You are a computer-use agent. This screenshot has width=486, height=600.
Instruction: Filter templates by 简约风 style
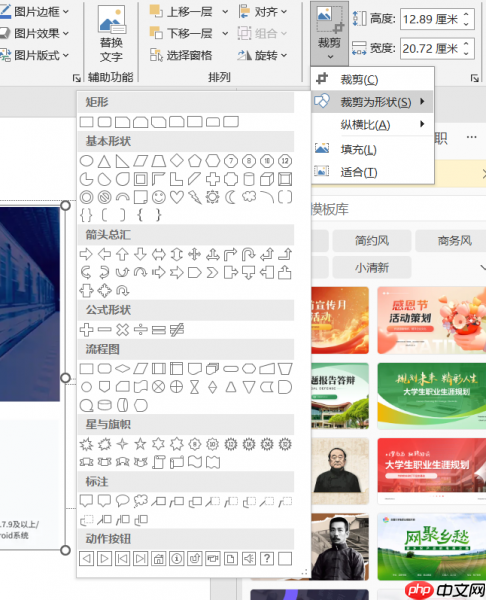tap(372, 241)
